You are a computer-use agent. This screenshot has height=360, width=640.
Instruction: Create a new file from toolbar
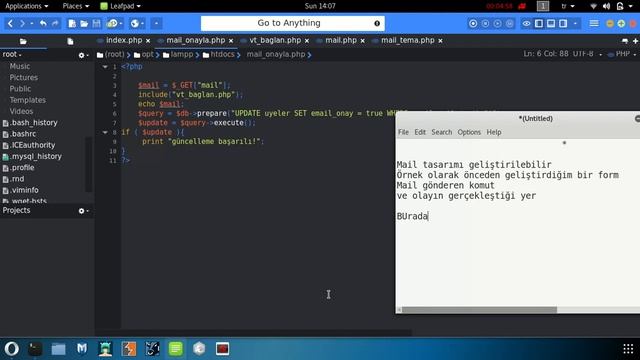coord(72,24)
